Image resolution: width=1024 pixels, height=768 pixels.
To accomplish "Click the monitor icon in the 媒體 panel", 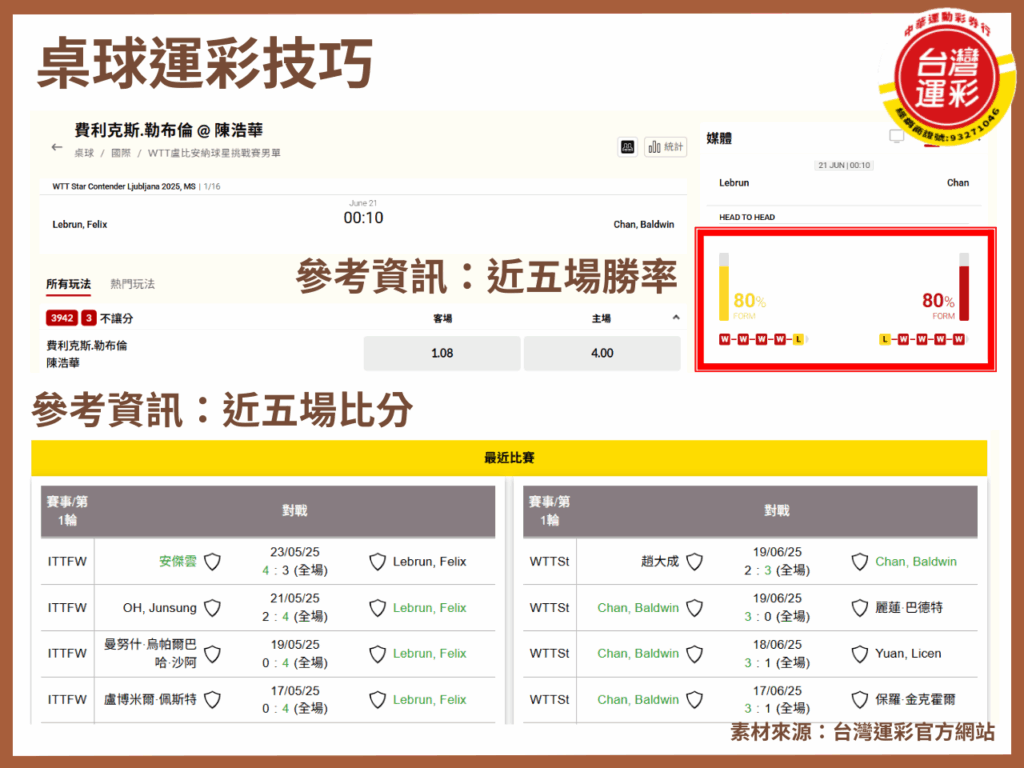I will [897, 136].
